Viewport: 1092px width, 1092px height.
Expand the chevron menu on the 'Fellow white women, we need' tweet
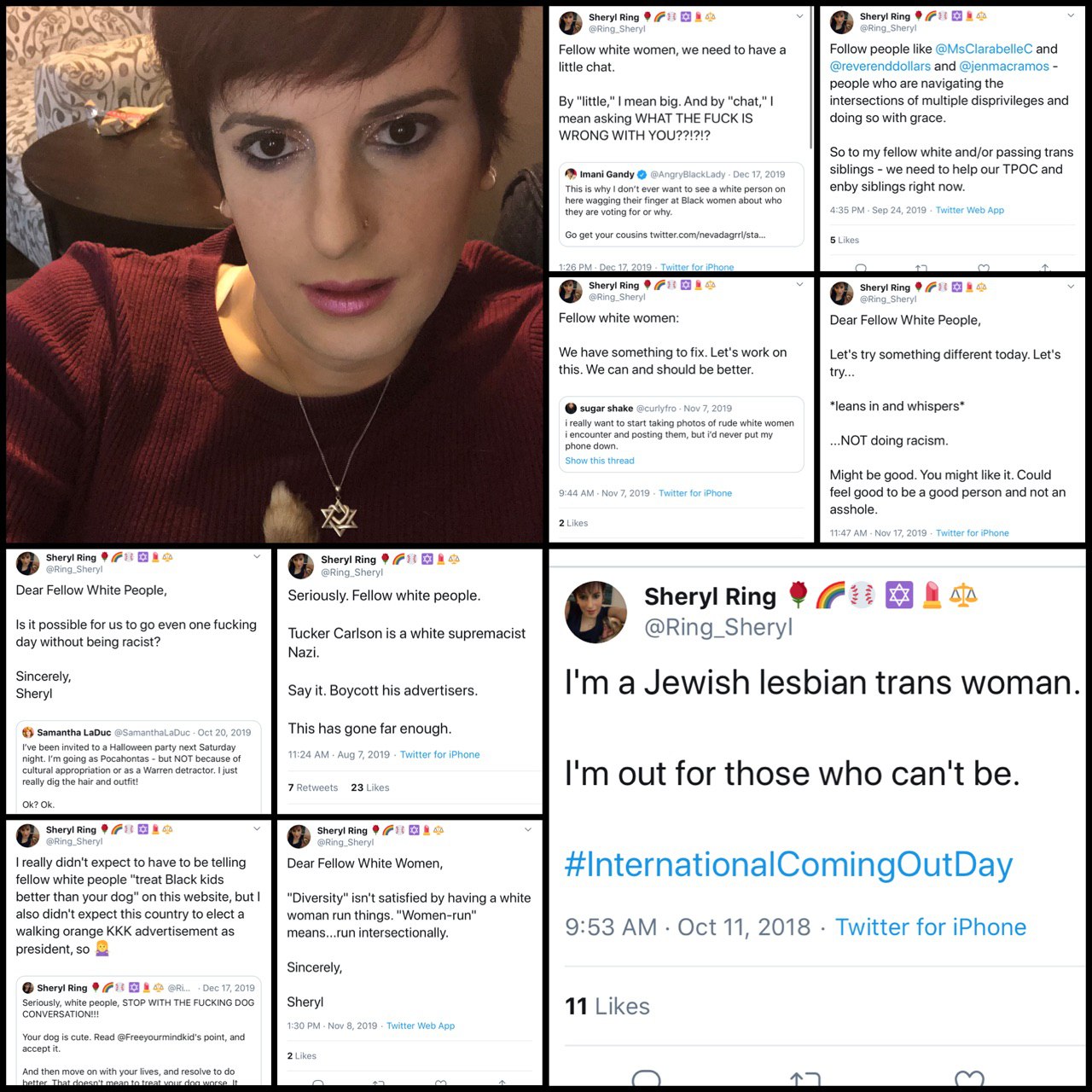(799, 16)
